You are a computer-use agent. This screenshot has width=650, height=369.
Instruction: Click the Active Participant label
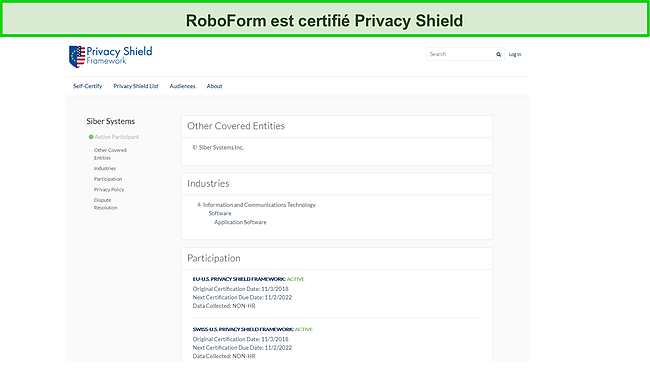pyautogui.click(x=117, y=137)
